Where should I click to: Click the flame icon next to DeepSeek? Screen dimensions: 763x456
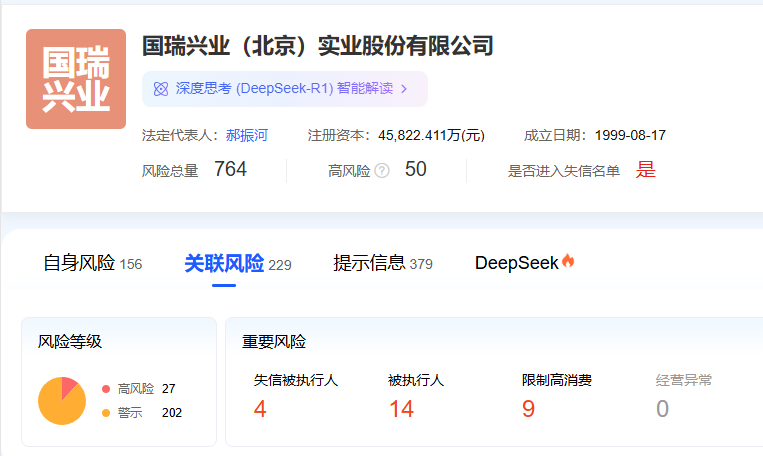coord(568,261)
